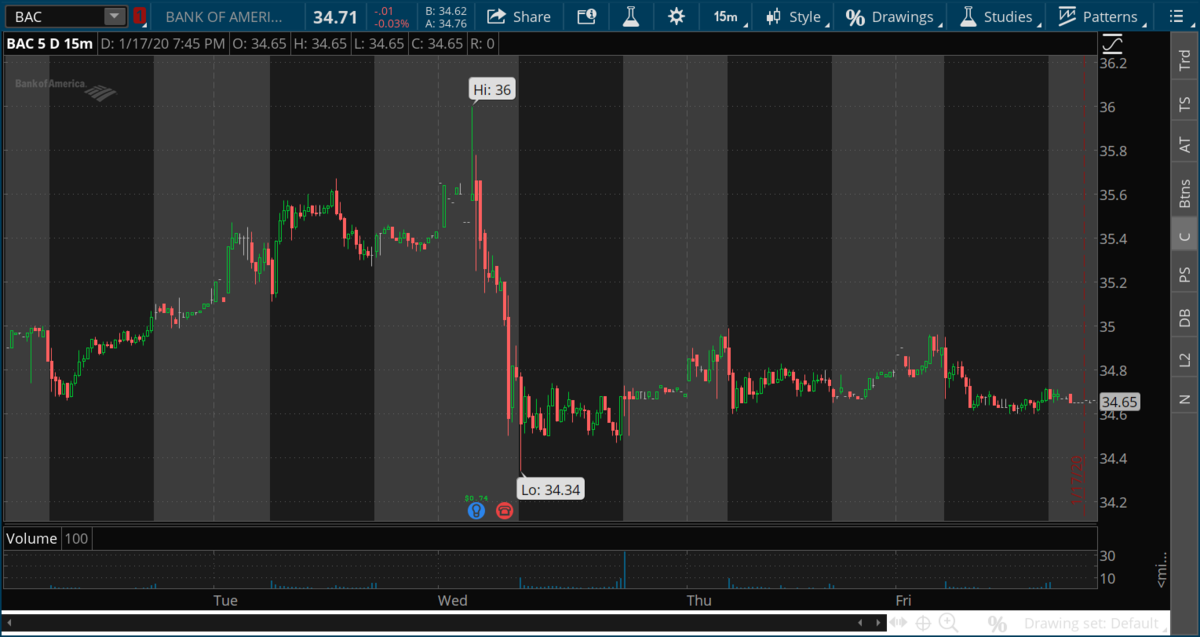The width and height of the screenshot is (1200, 637).
Task: Open the Patterns menu
Action: click(x=1102, y=16)
